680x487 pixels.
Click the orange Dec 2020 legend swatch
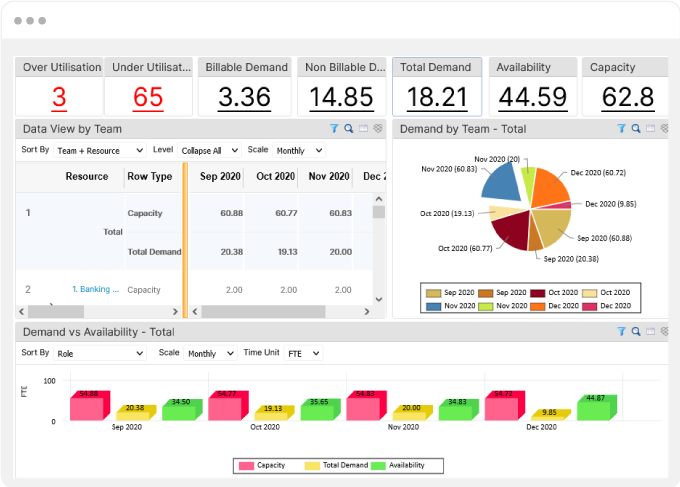pos(537,306)
